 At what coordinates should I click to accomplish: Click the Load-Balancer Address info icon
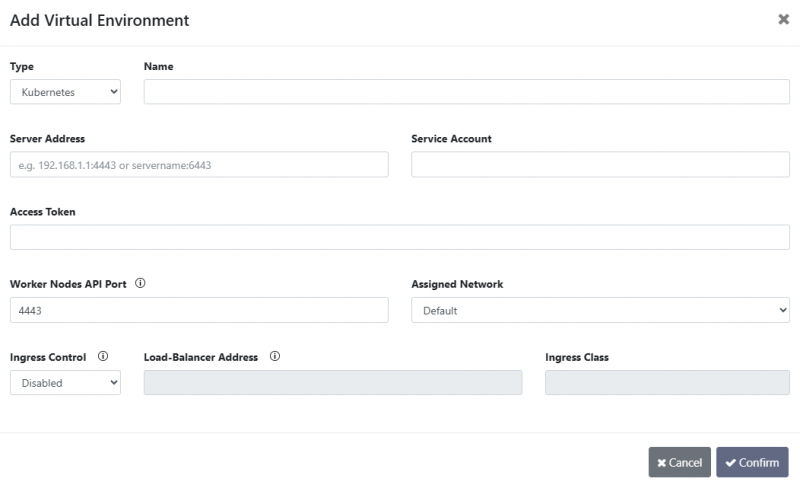coord(275,356)
